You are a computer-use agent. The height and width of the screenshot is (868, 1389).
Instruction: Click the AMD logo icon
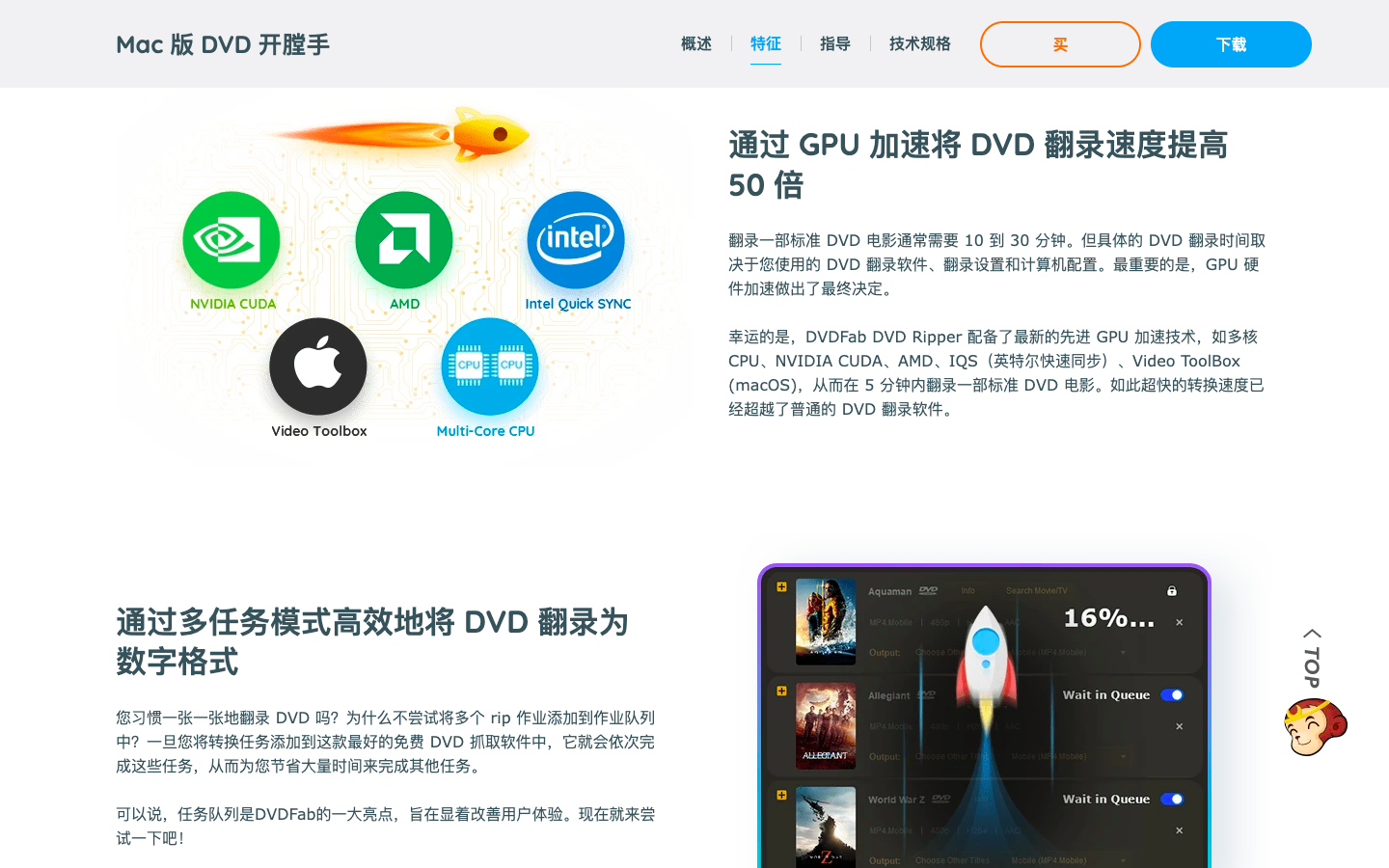[x=404, y=240]
